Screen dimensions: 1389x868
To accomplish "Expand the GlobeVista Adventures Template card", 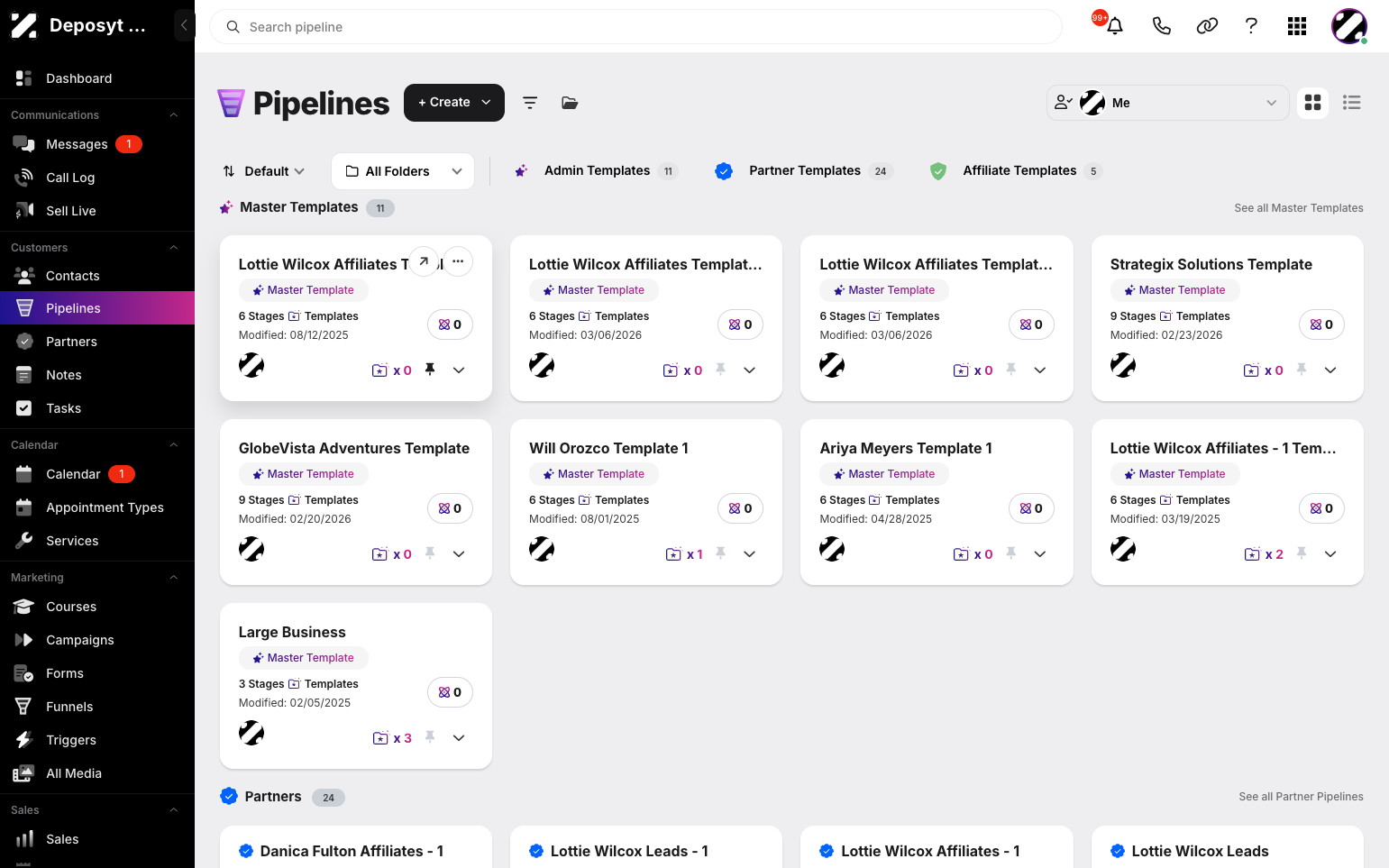I will pyautogui.click(x=459, y=553).
